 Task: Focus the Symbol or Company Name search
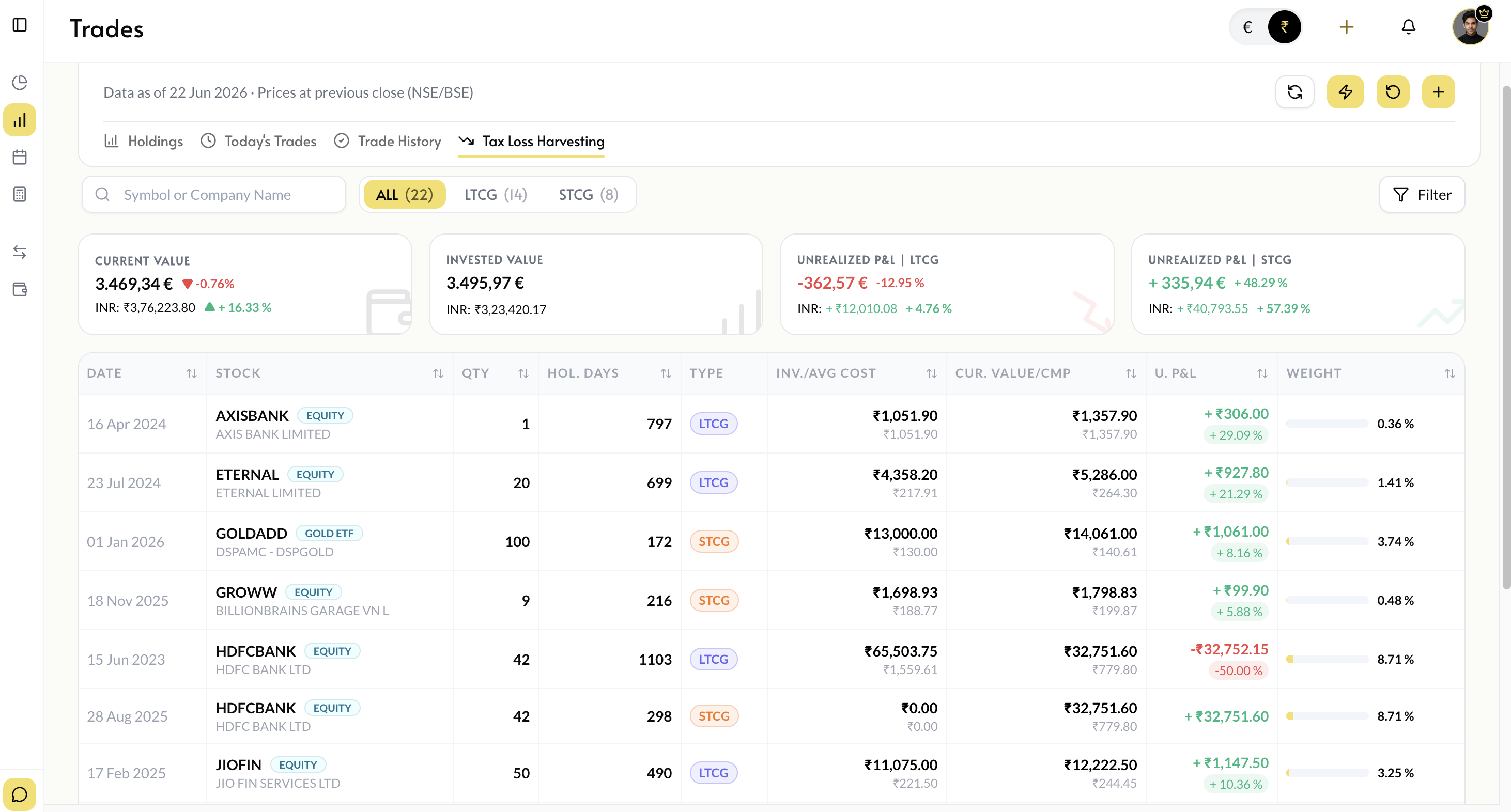[213, 195]
